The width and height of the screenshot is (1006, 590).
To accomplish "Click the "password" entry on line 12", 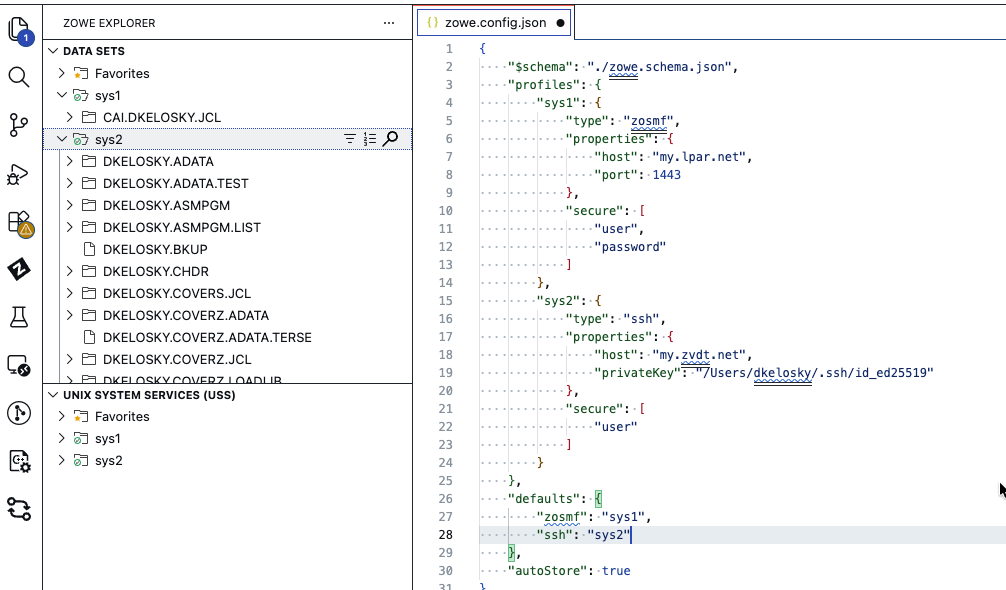I will tap(630, 247).
